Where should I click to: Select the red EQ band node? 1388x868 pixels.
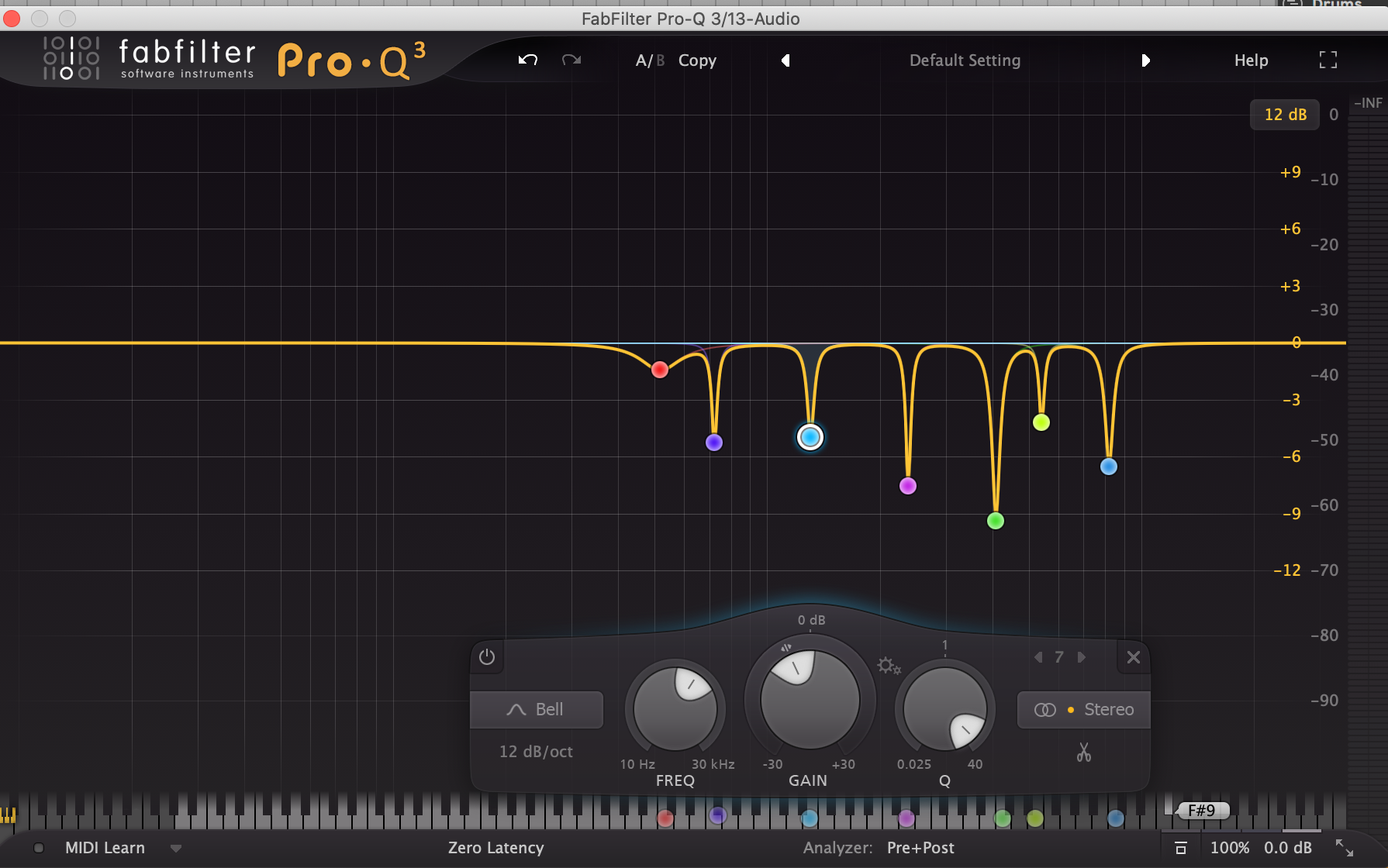click(x=660, y=370)
